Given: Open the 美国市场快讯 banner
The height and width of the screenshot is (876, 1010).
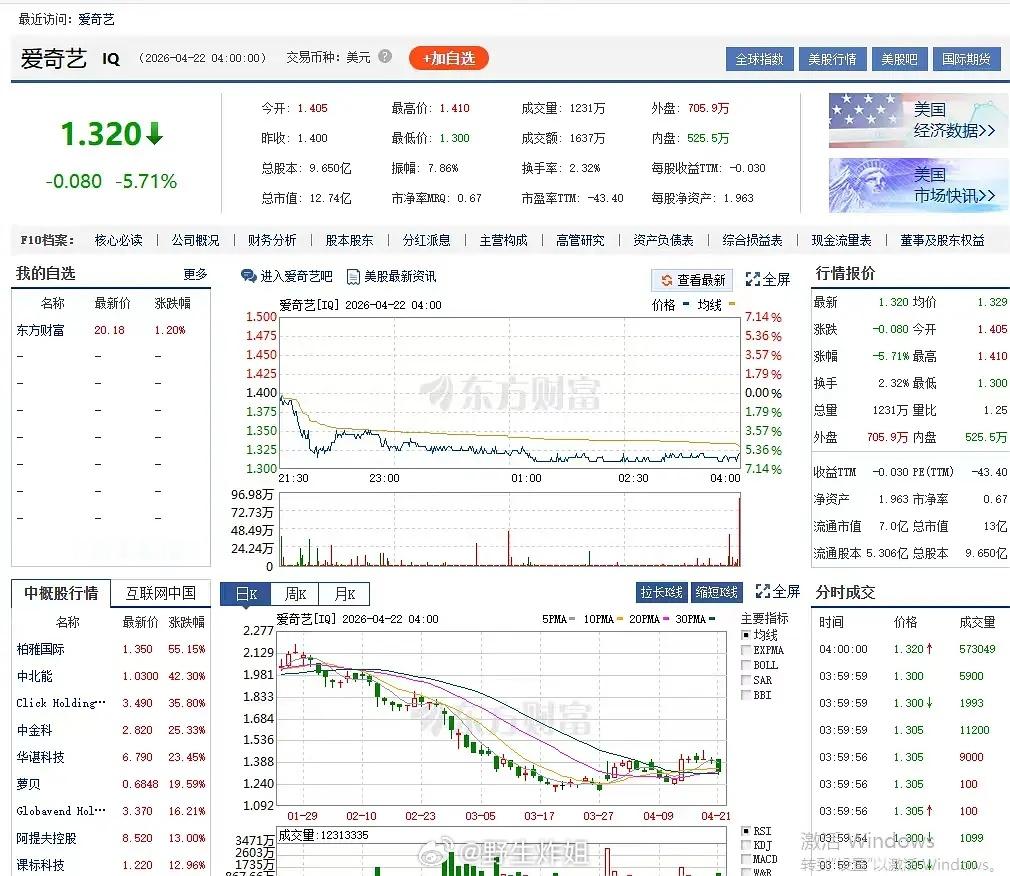Looking at the screenshot, I should (918, 186).
